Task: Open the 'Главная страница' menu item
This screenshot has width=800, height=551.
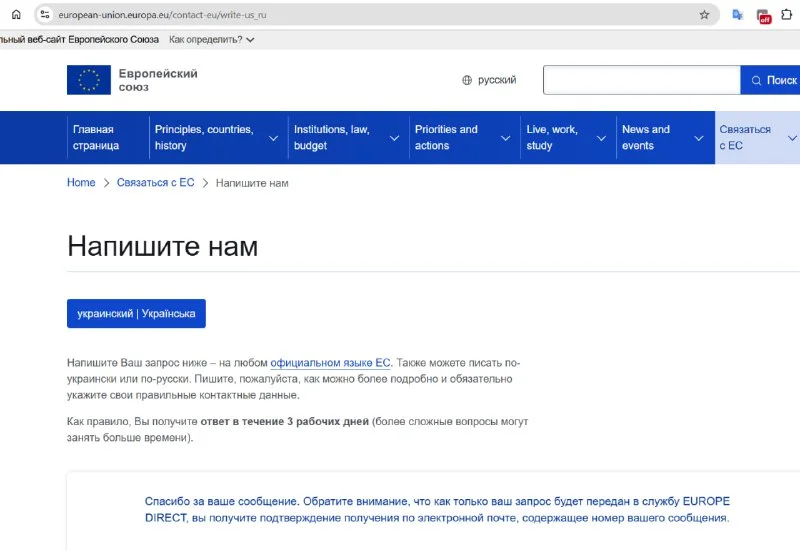Action: click(x=93, y=138)
